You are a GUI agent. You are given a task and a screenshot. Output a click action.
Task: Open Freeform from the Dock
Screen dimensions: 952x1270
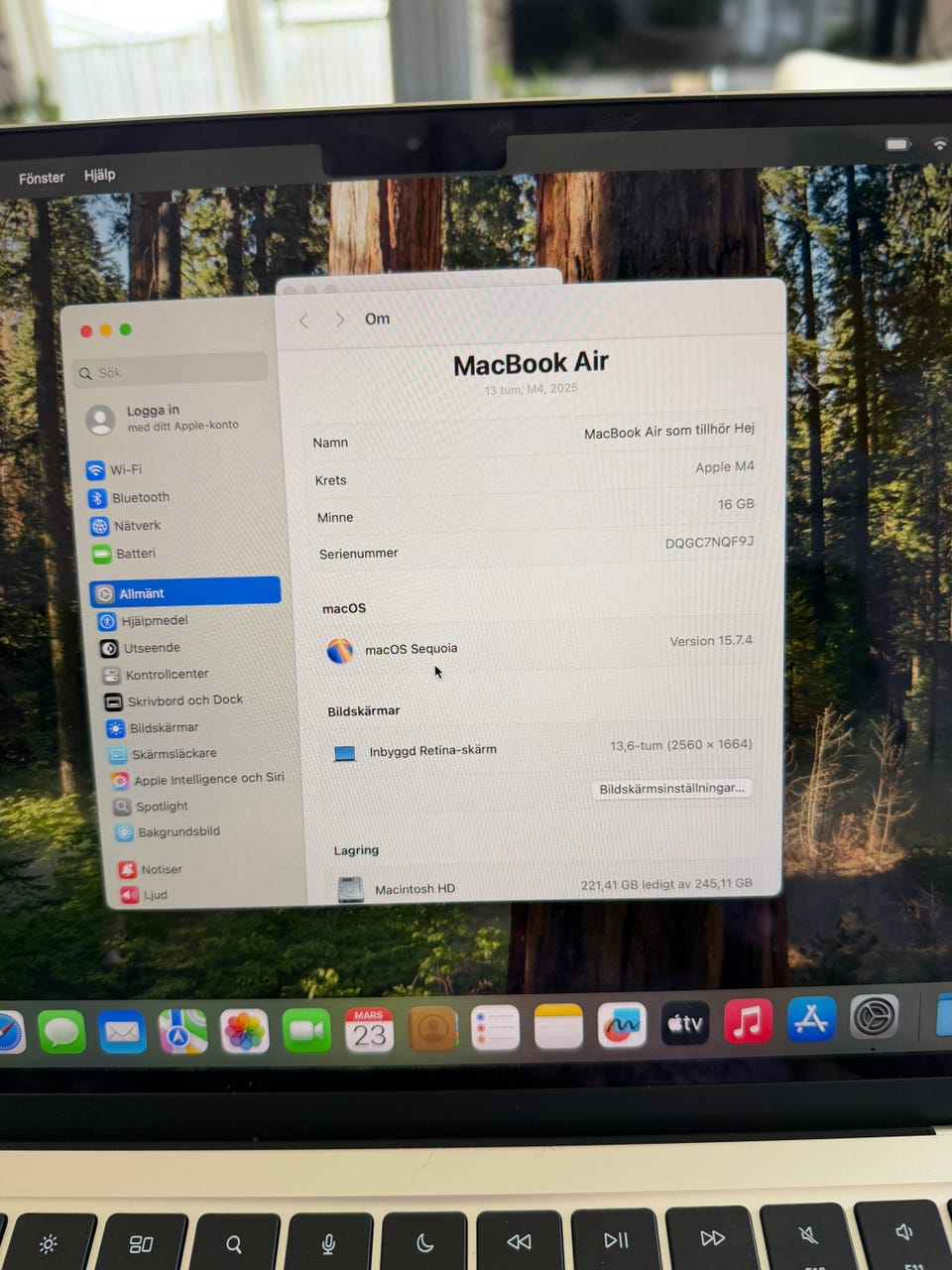(622, 1025)
